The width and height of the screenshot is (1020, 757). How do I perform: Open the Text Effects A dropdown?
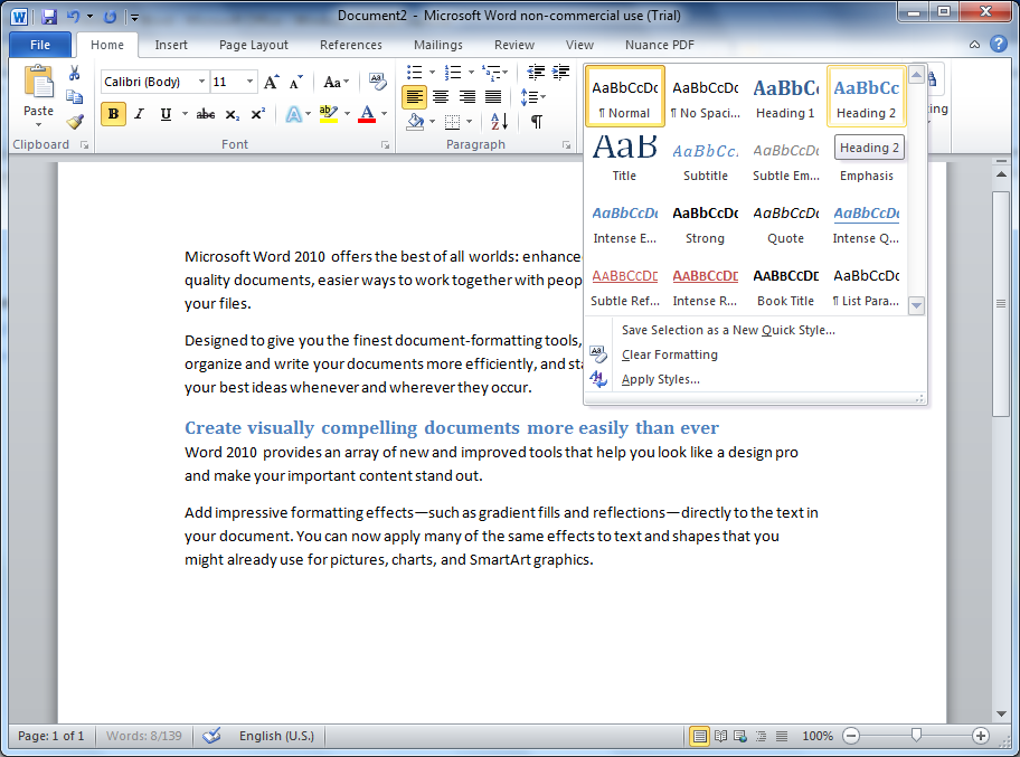[299, 114]
